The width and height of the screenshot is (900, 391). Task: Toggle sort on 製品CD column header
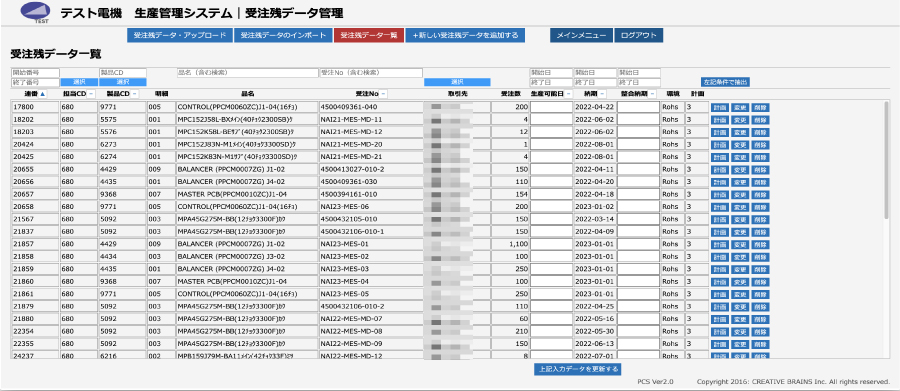(x=134, y=94)
